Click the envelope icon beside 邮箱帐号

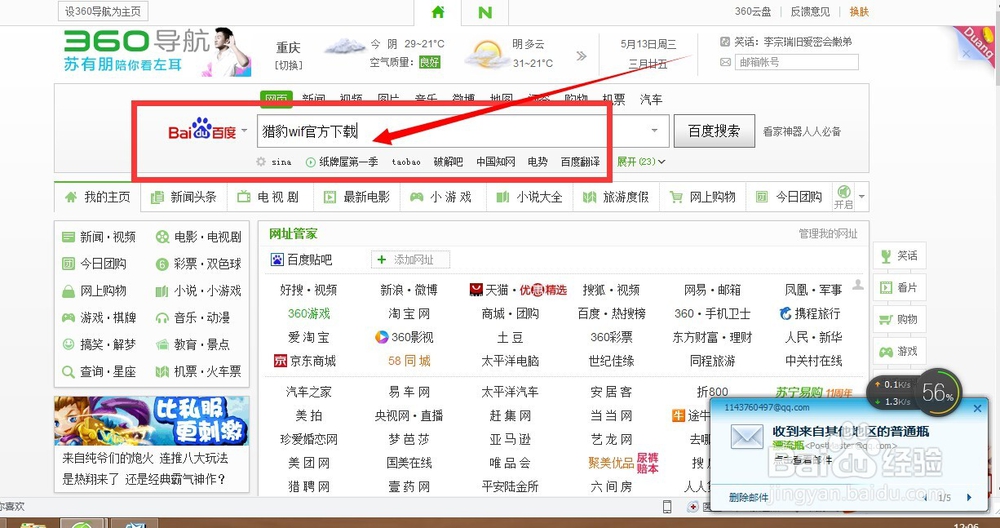[725, 62]
